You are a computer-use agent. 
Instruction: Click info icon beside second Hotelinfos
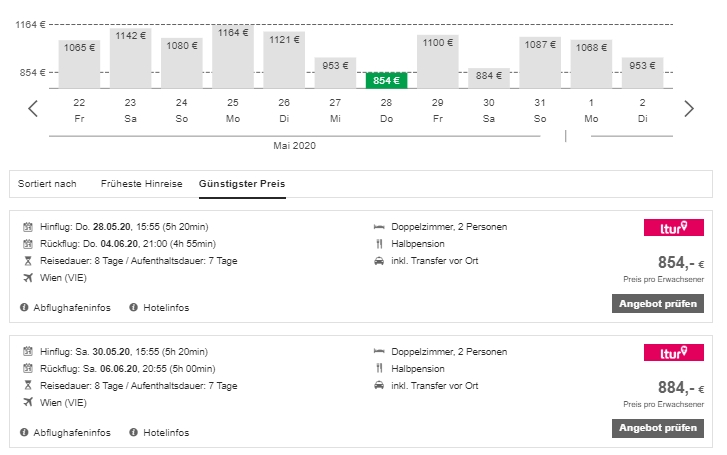click(x=133, y=433)
